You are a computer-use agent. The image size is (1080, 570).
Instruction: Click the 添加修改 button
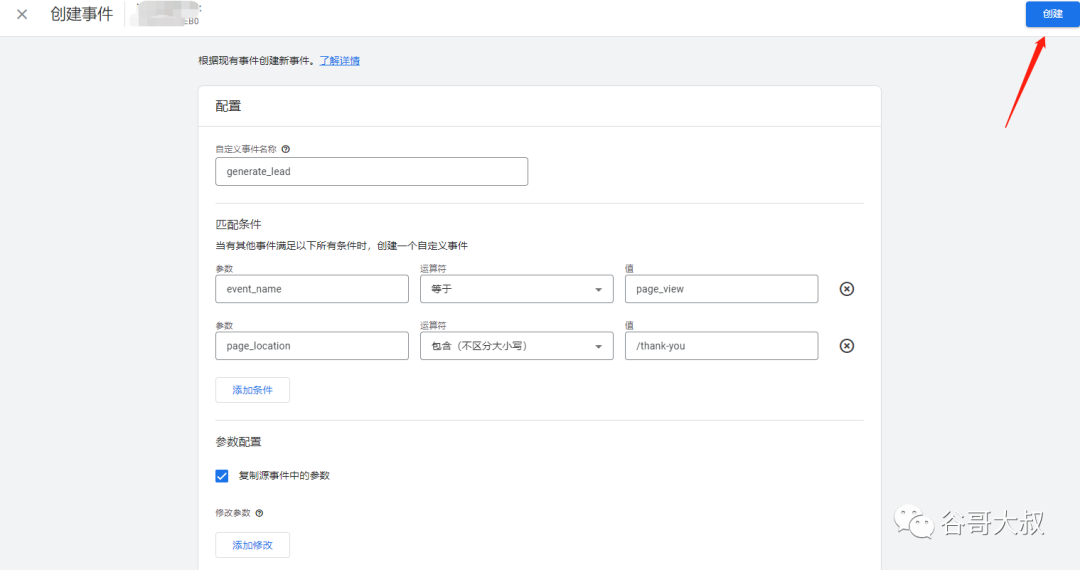252,545
